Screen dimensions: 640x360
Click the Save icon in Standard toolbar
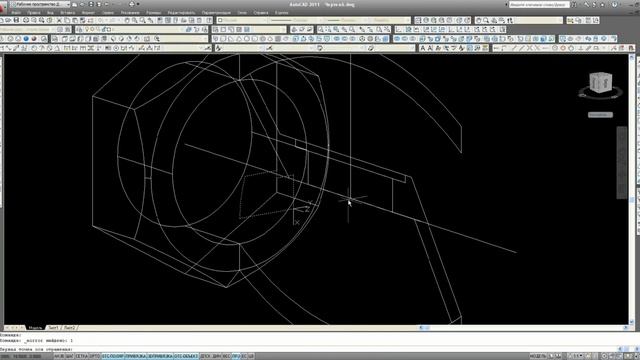tap(16, 20)
